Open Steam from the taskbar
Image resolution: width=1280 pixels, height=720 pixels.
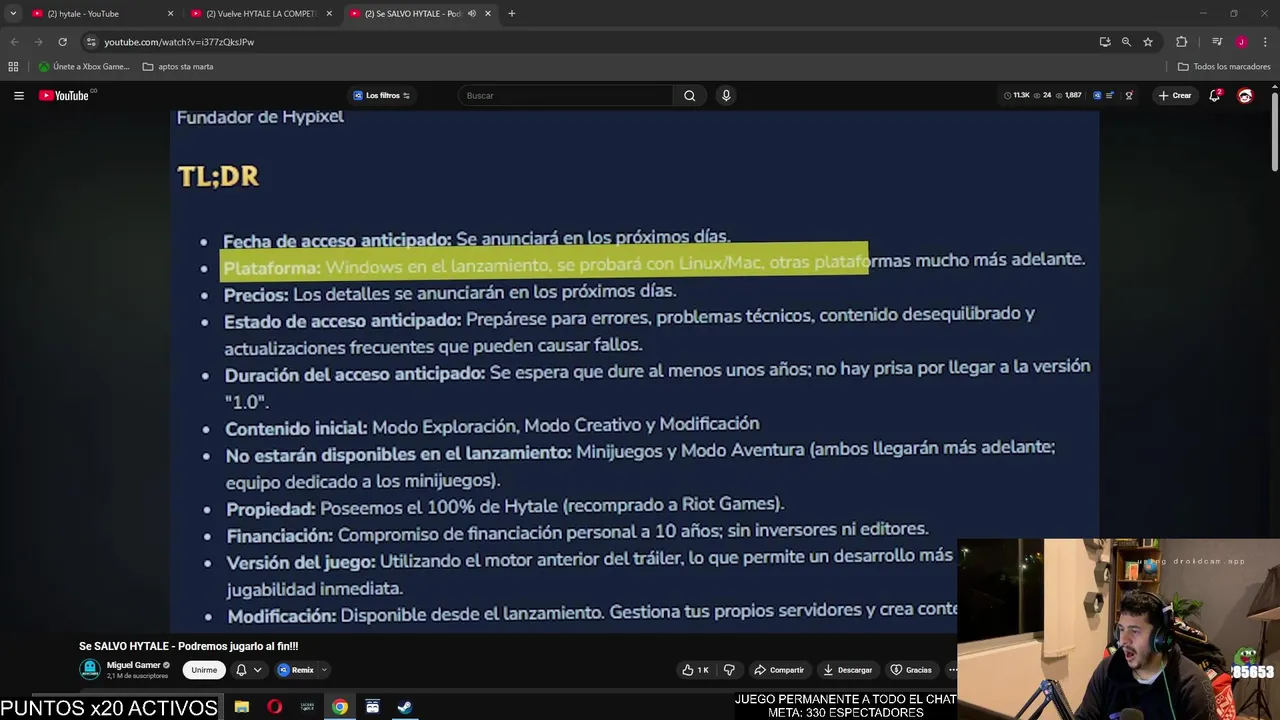coord(405,707)
